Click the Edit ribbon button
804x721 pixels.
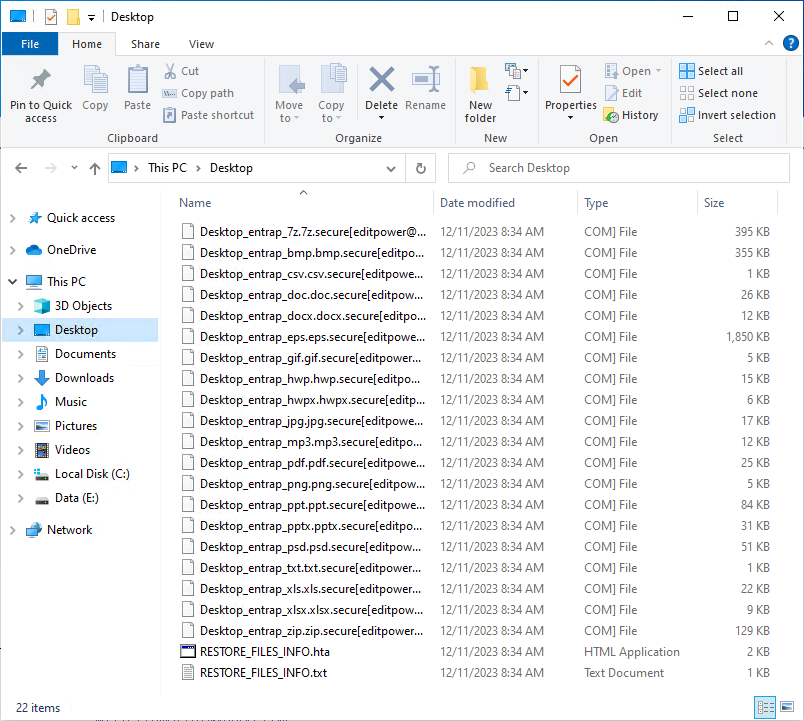624,93
